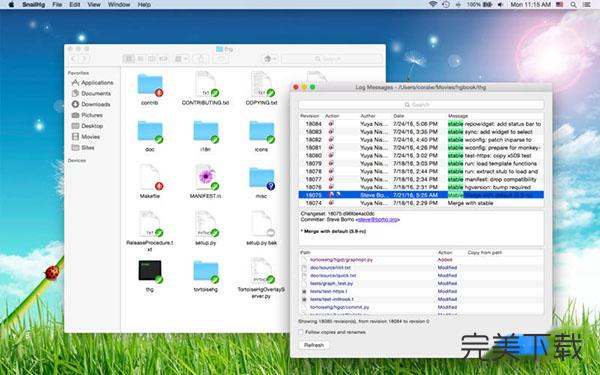The height and width of the screenshot is (375, 600).
Task: Open the SnailHg toolbar dropdown in Finder
Action: pos(270,59)
